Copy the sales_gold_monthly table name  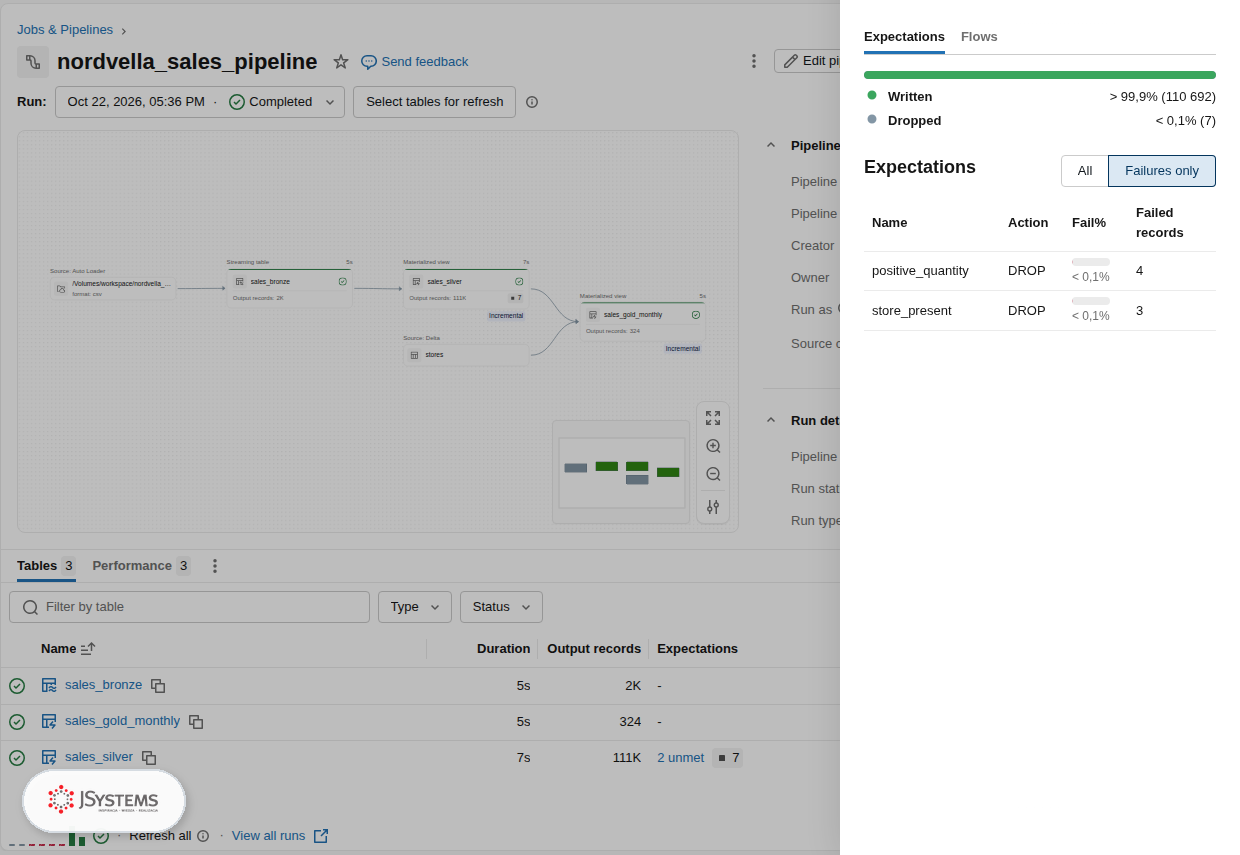[x=196, y=722]
